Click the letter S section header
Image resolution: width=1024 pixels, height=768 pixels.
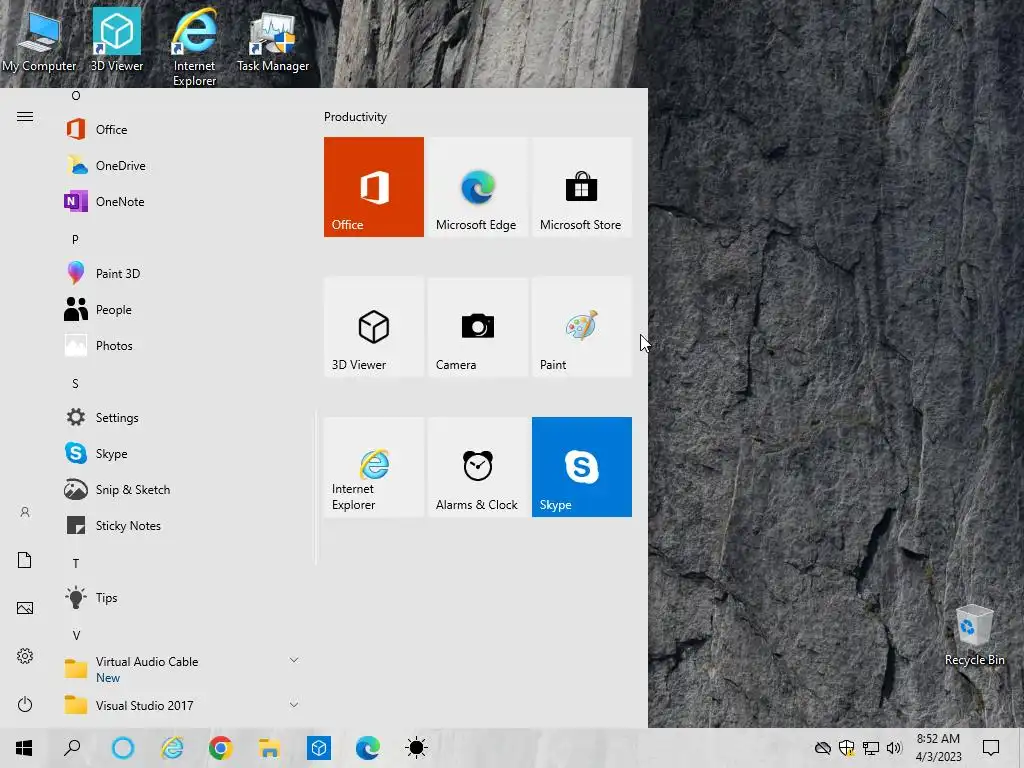coord(76,384)
